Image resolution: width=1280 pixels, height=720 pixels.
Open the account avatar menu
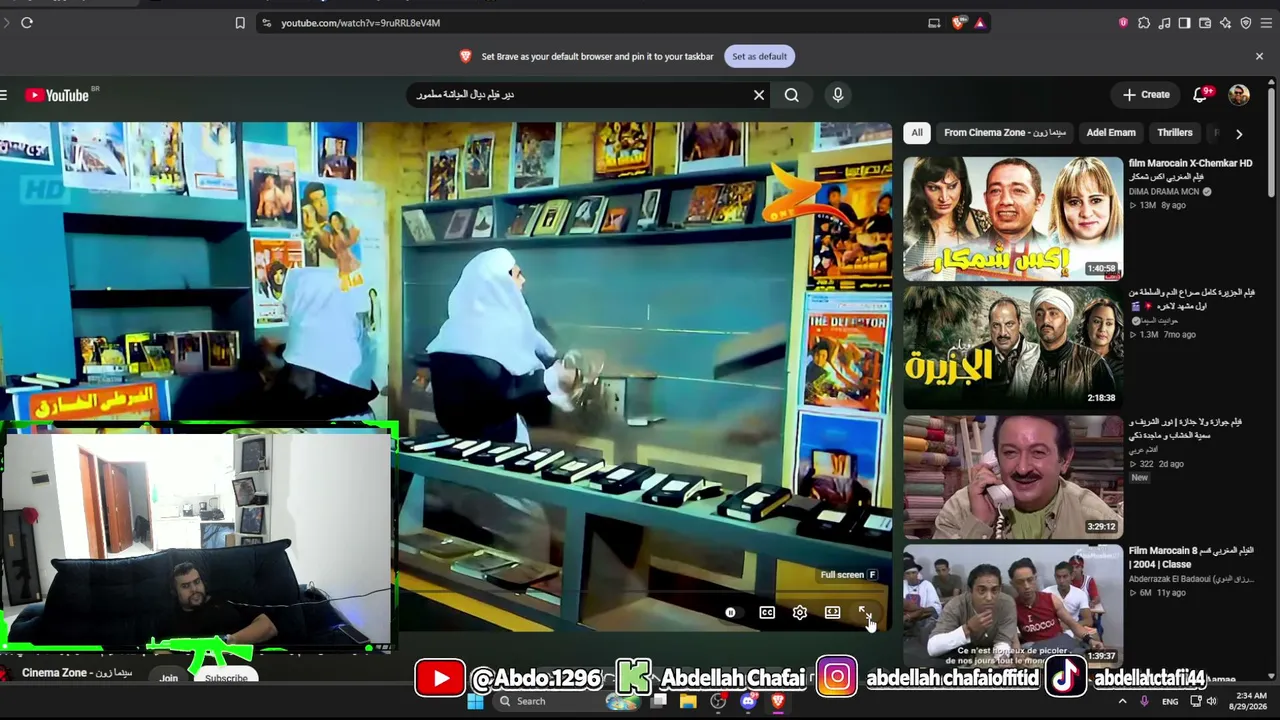(1239, 95)
